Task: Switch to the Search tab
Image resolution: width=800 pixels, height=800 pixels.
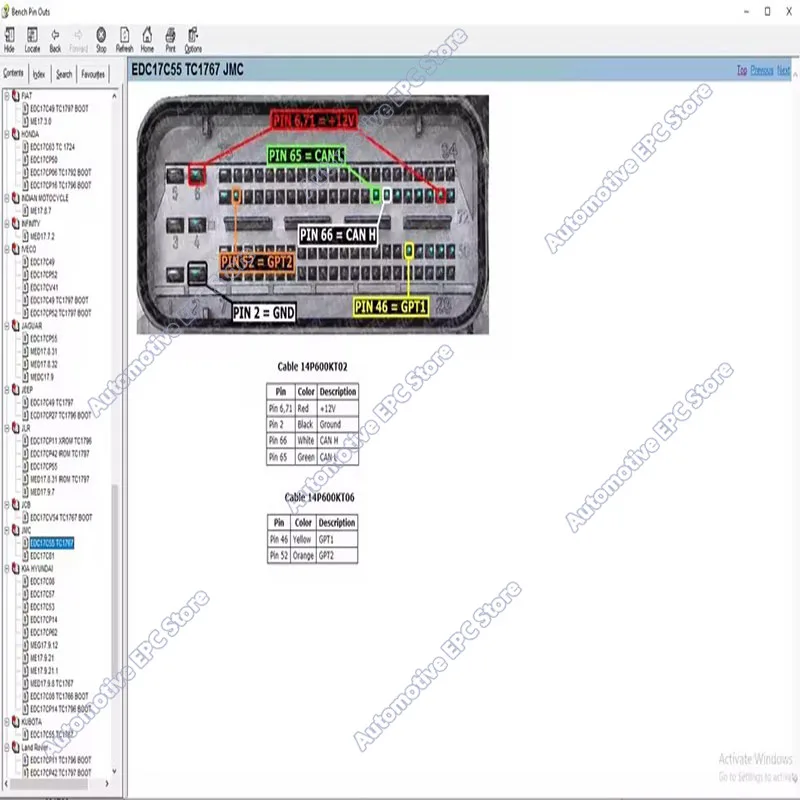Action: (64, 74)
